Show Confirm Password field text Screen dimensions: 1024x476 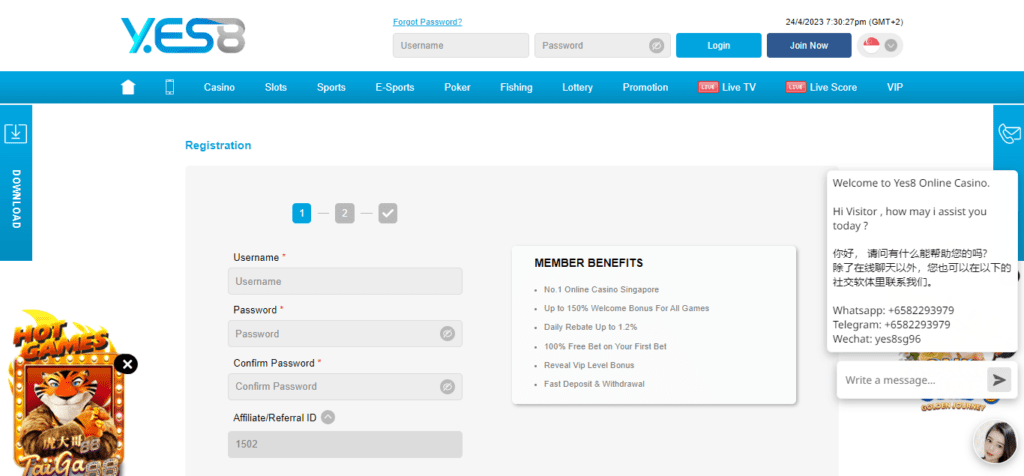pyautogui.click(x=447, y=387)
